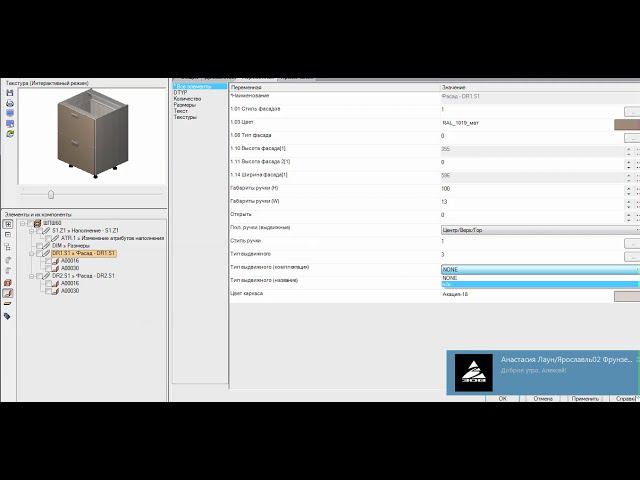The image size is (640, 480).
Task: Click the Применить button
Action: [586, 398]
